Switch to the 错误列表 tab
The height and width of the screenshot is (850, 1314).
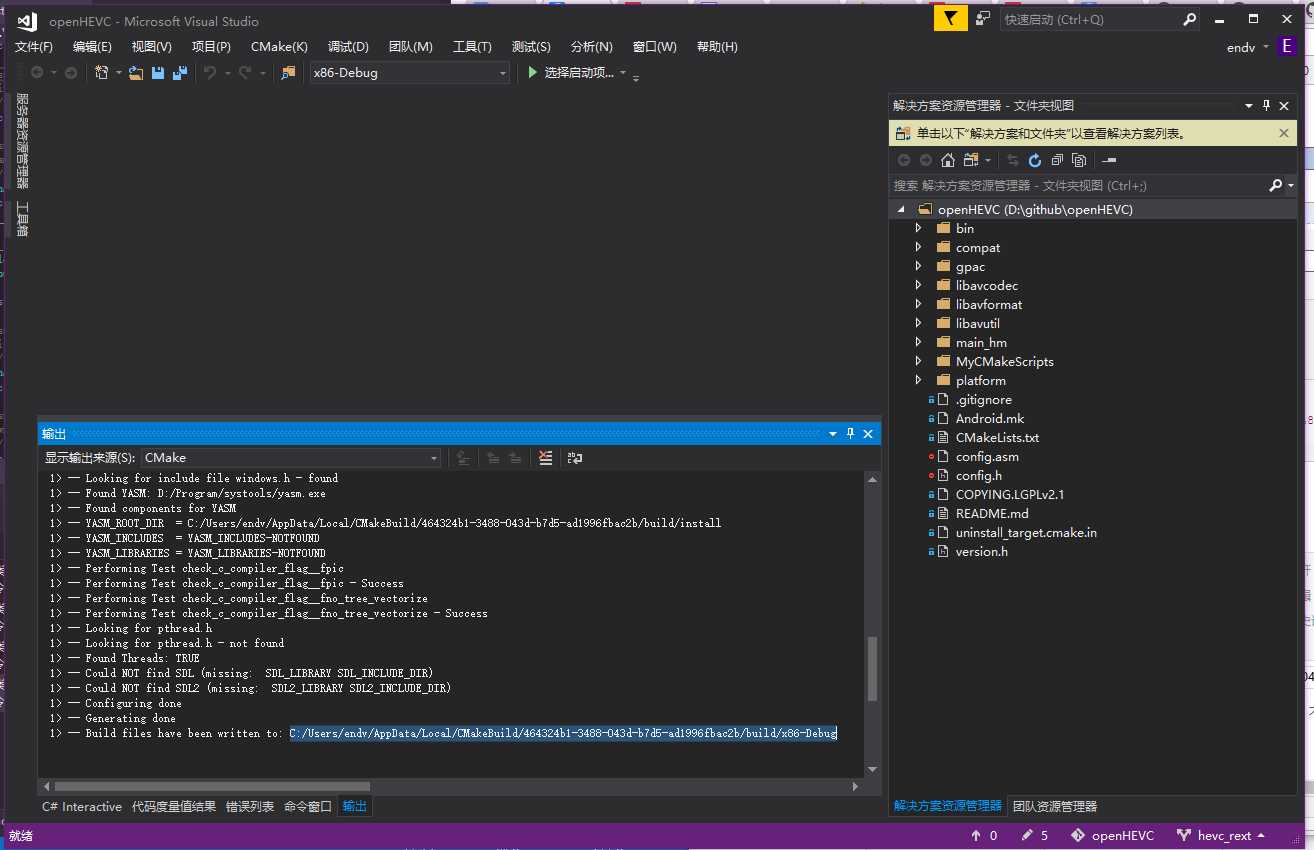click(x=249, y=807)
